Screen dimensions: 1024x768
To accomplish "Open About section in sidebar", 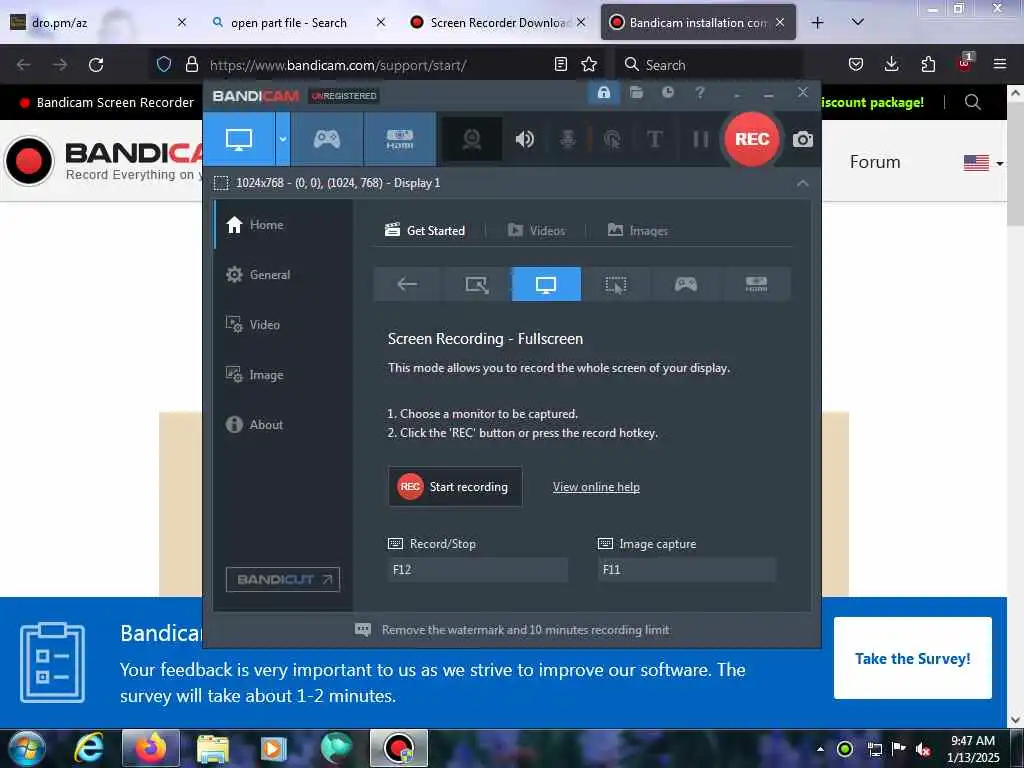I will click(283, 424).
